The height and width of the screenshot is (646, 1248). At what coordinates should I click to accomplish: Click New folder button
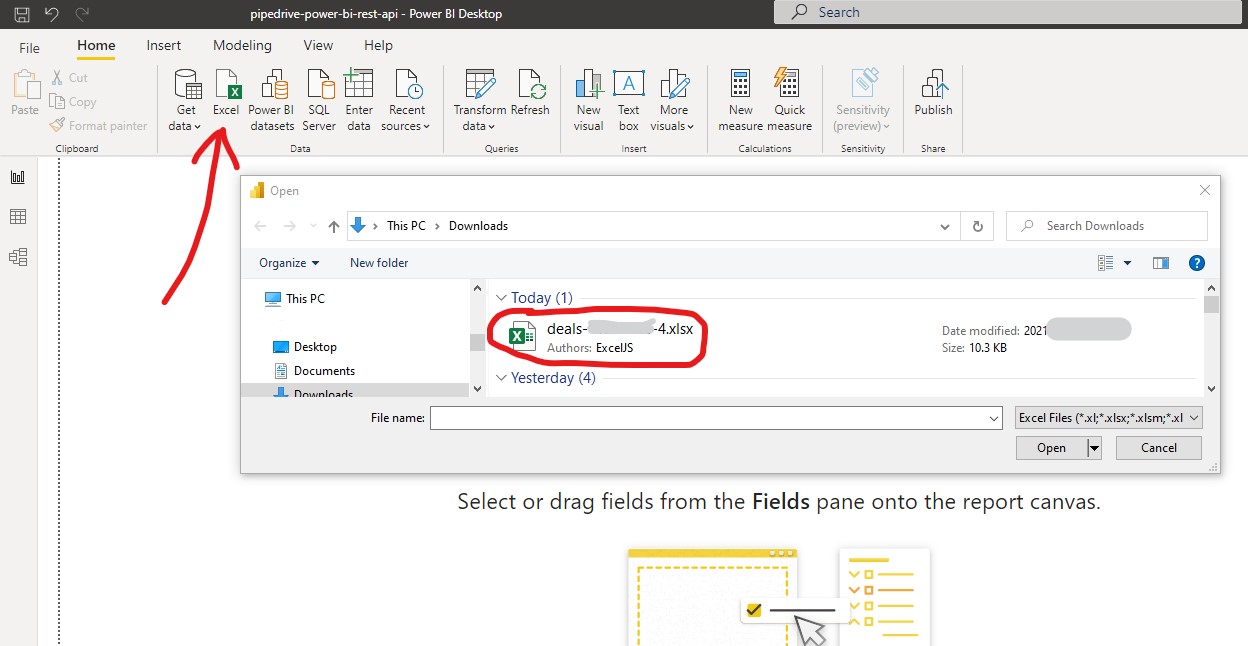click(x=379, y=263)
